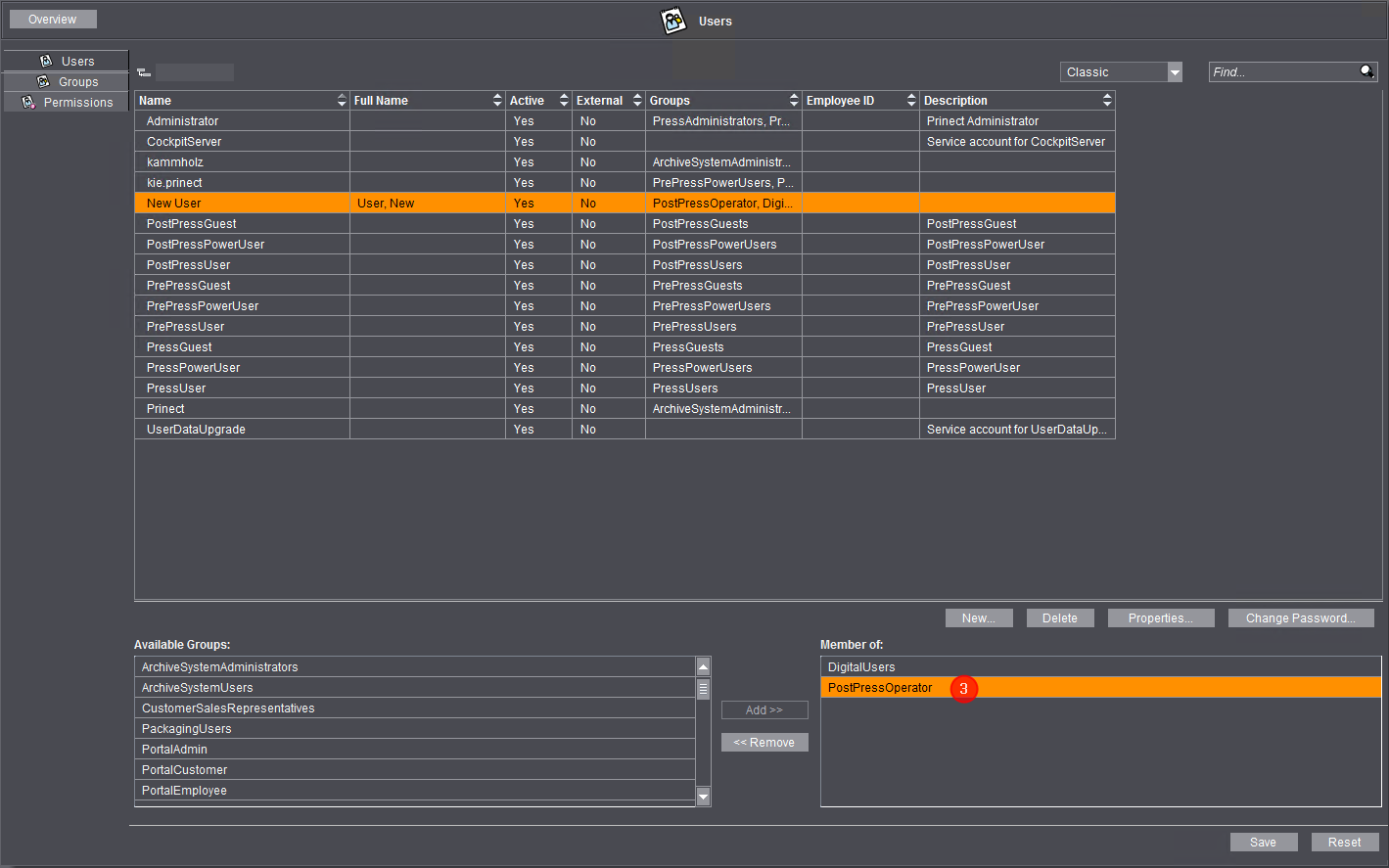Open the Classic view dropdown
This screenshot has width=1389, height=868.
(1175, 72)
